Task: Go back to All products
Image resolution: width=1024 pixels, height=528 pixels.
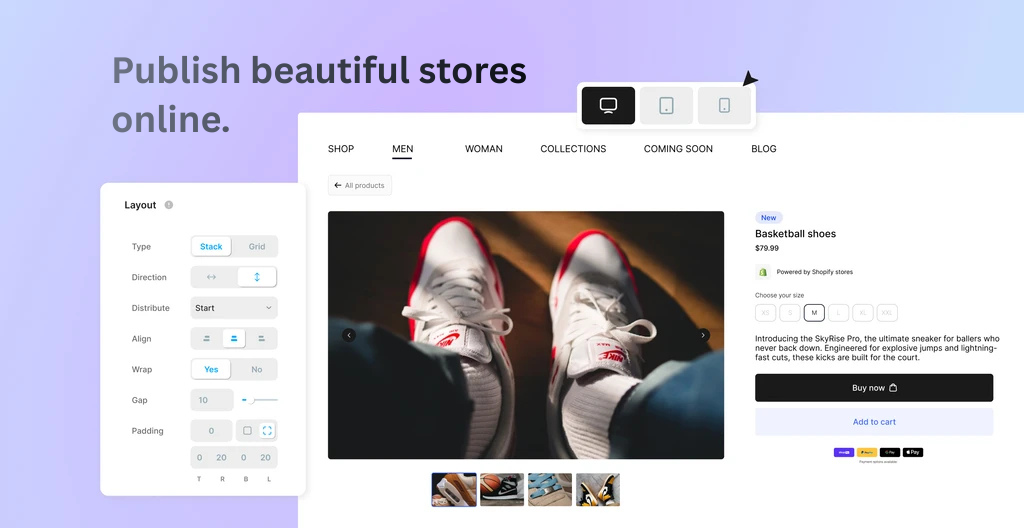Action: point(360,186)
